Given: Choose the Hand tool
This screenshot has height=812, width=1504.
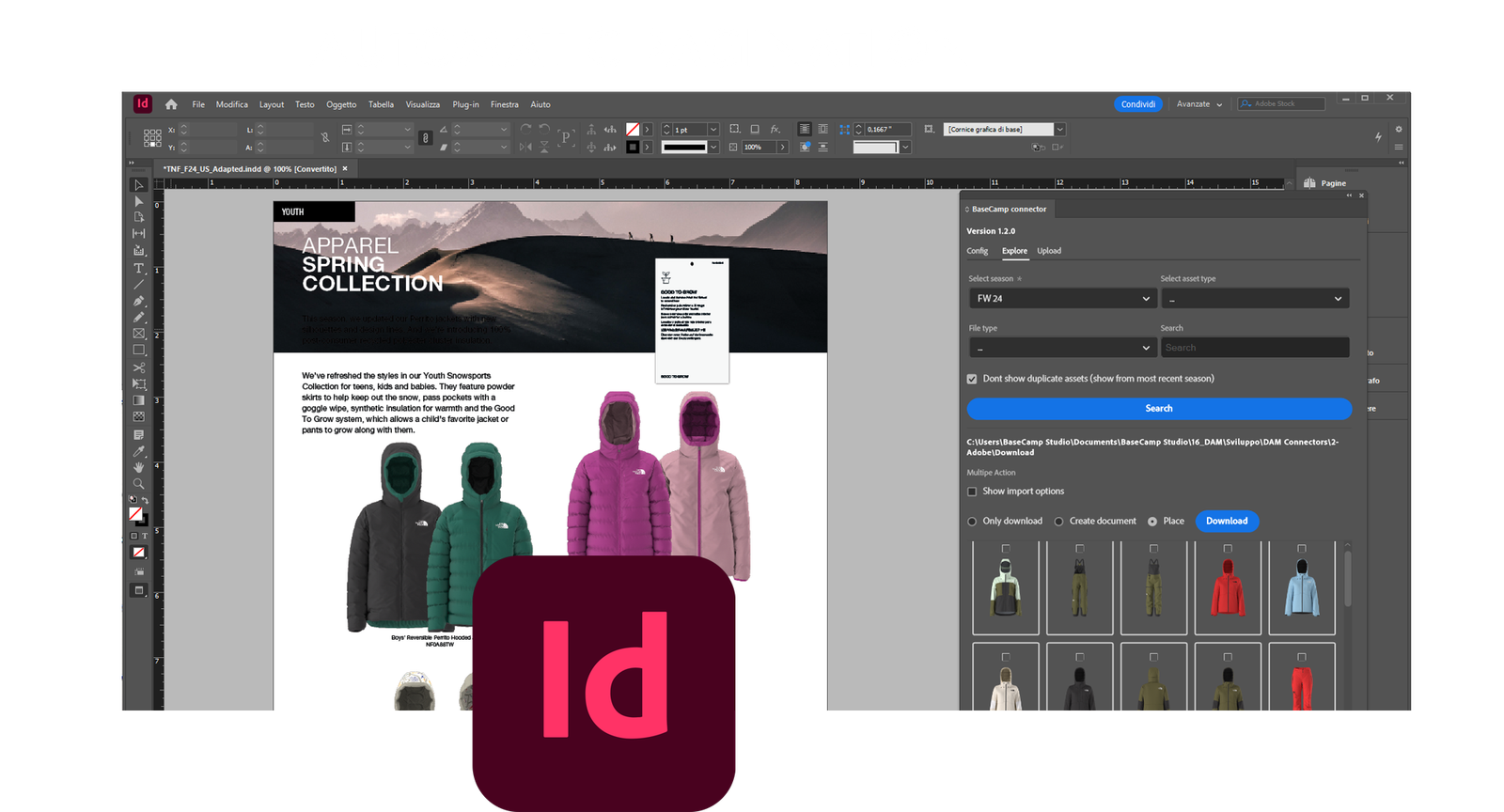Looking at the screenshot, I should tap(139, 467).
